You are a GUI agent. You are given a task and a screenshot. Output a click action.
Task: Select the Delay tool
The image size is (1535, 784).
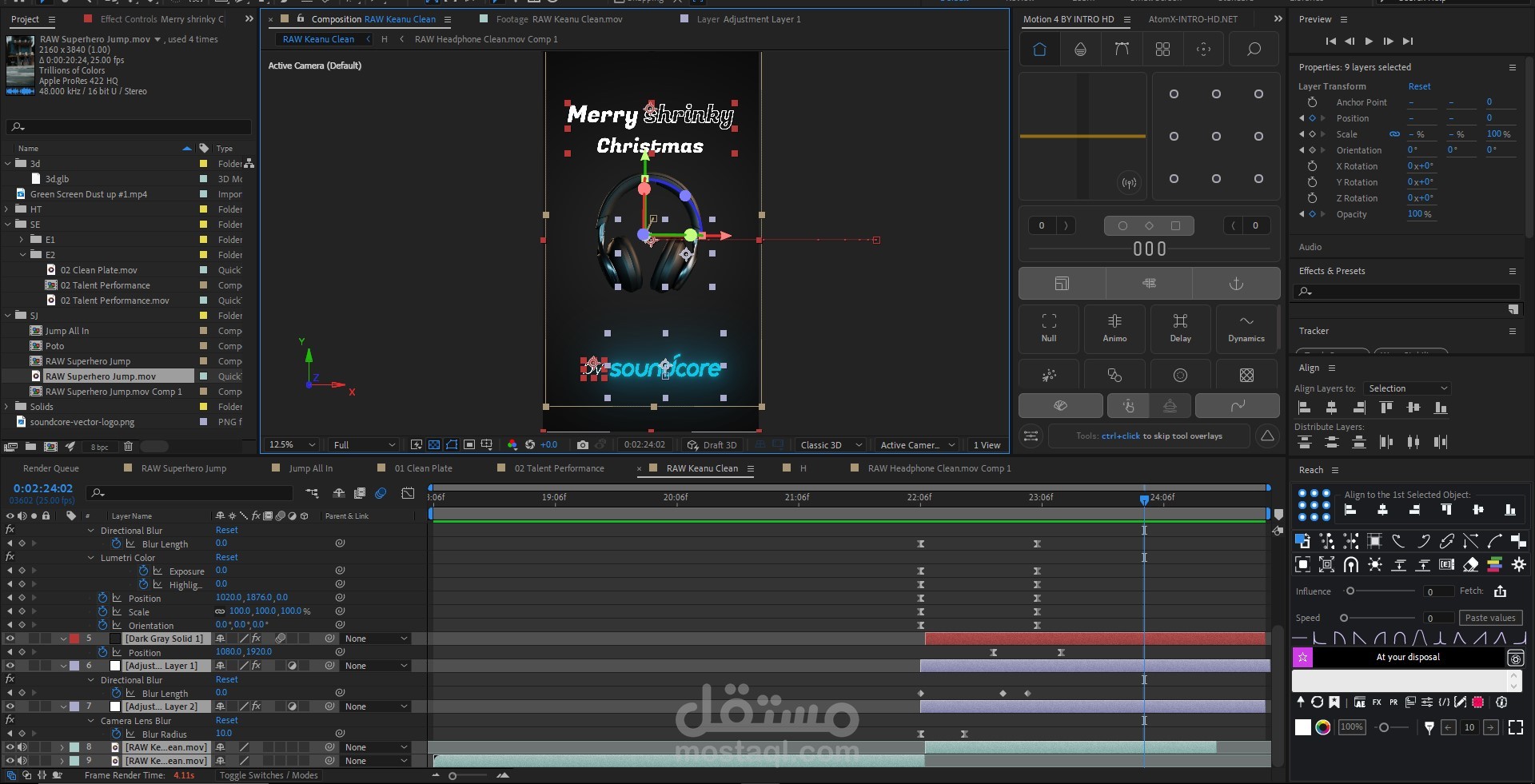[1180, 328]
